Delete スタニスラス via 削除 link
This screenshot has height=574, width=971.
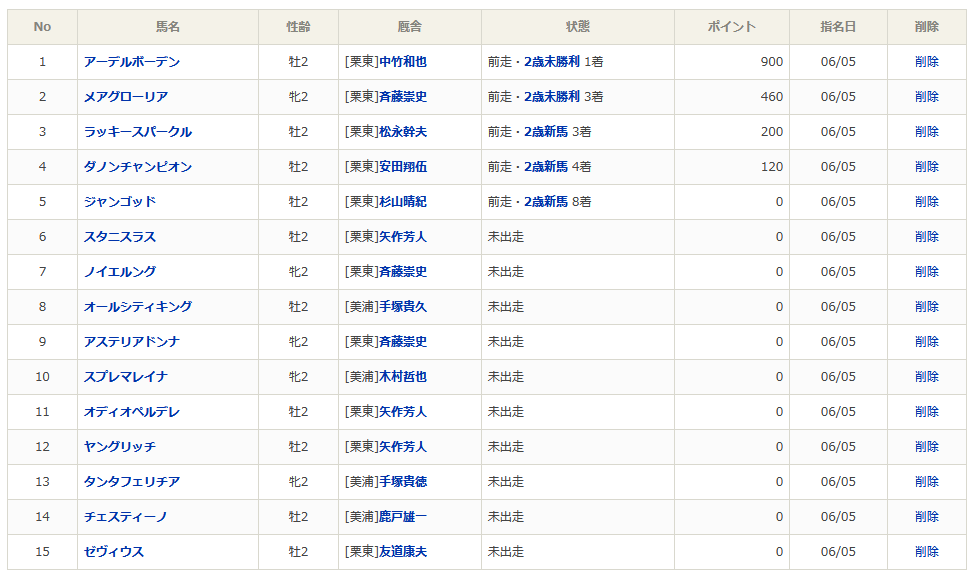pyautogui.click(x=927, y=237)
